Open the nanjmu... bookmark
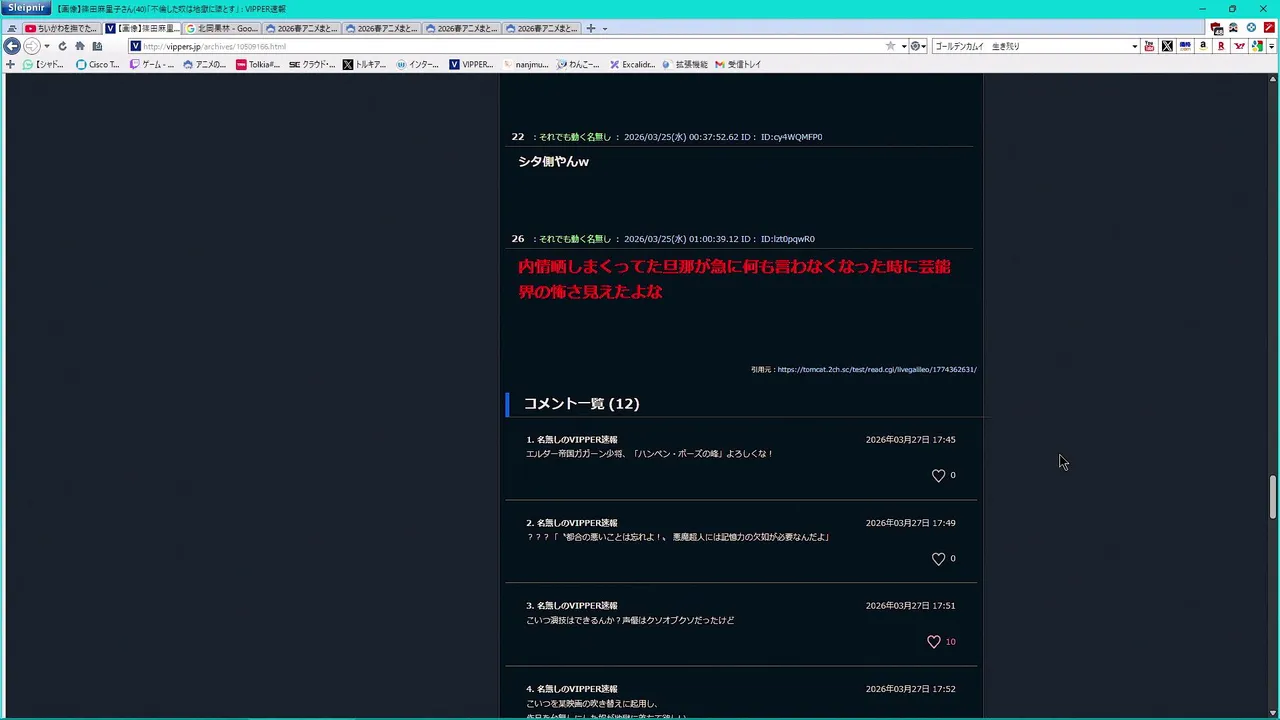 pyautogui.click(x=525, y=64)
